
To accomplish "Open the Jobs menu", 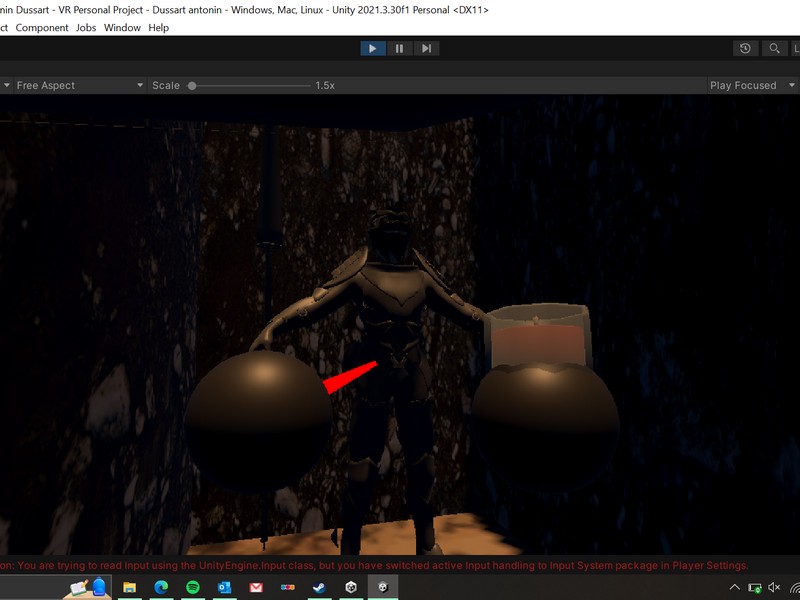I will point(86,28).
